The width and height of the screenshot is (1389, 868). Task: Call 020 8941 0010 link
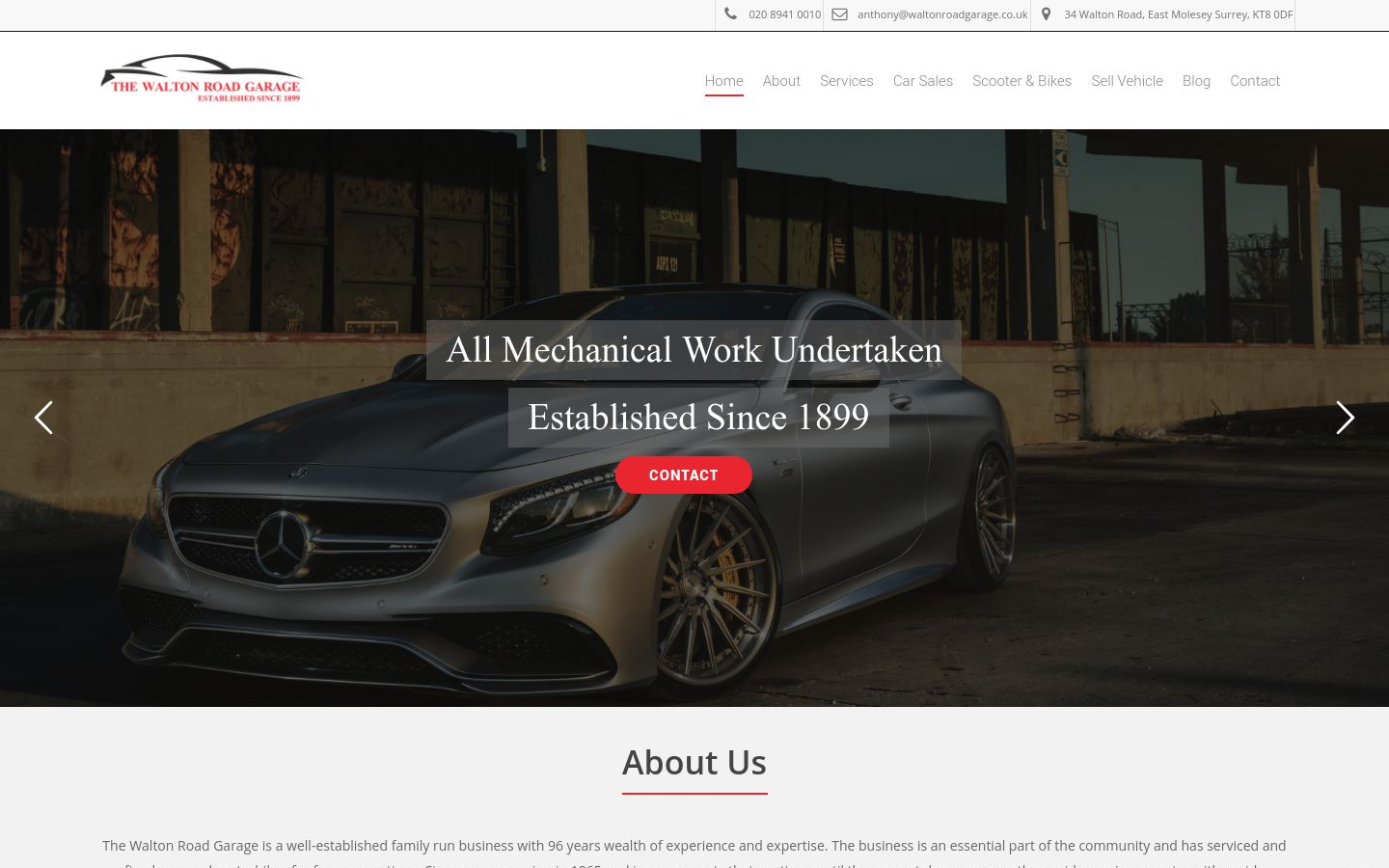tap(784, 14)
